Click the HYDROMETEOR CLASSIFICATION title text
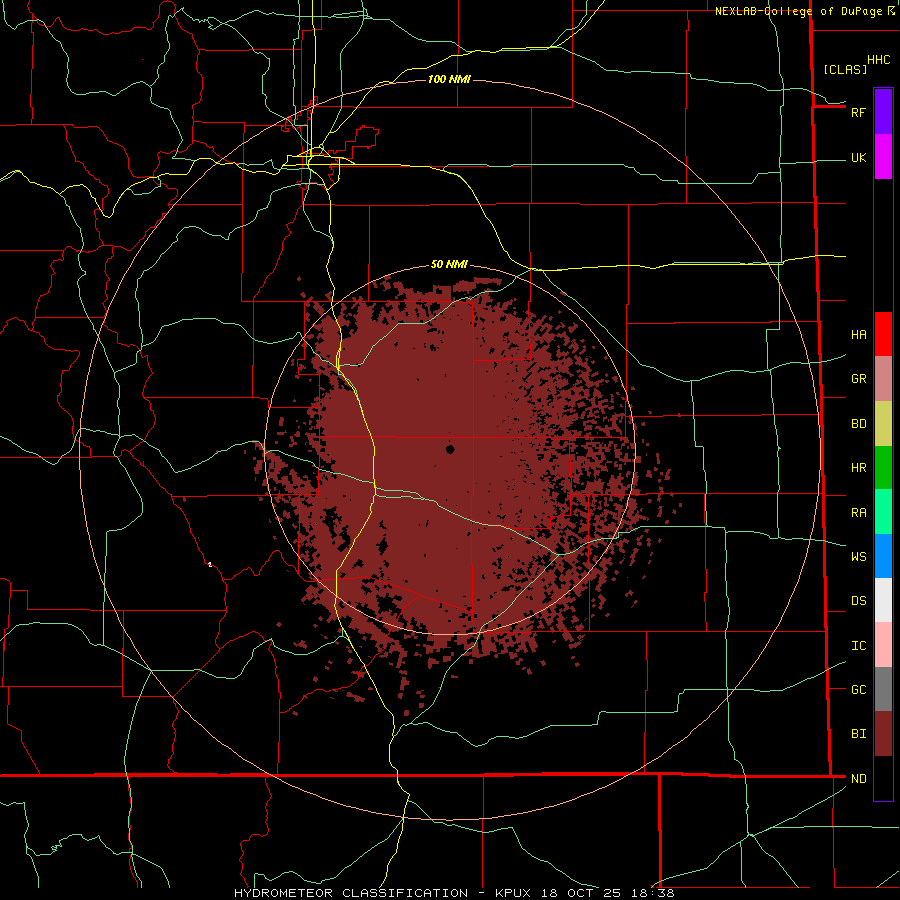This screenshot has height=900, width=900. point(352,893)
